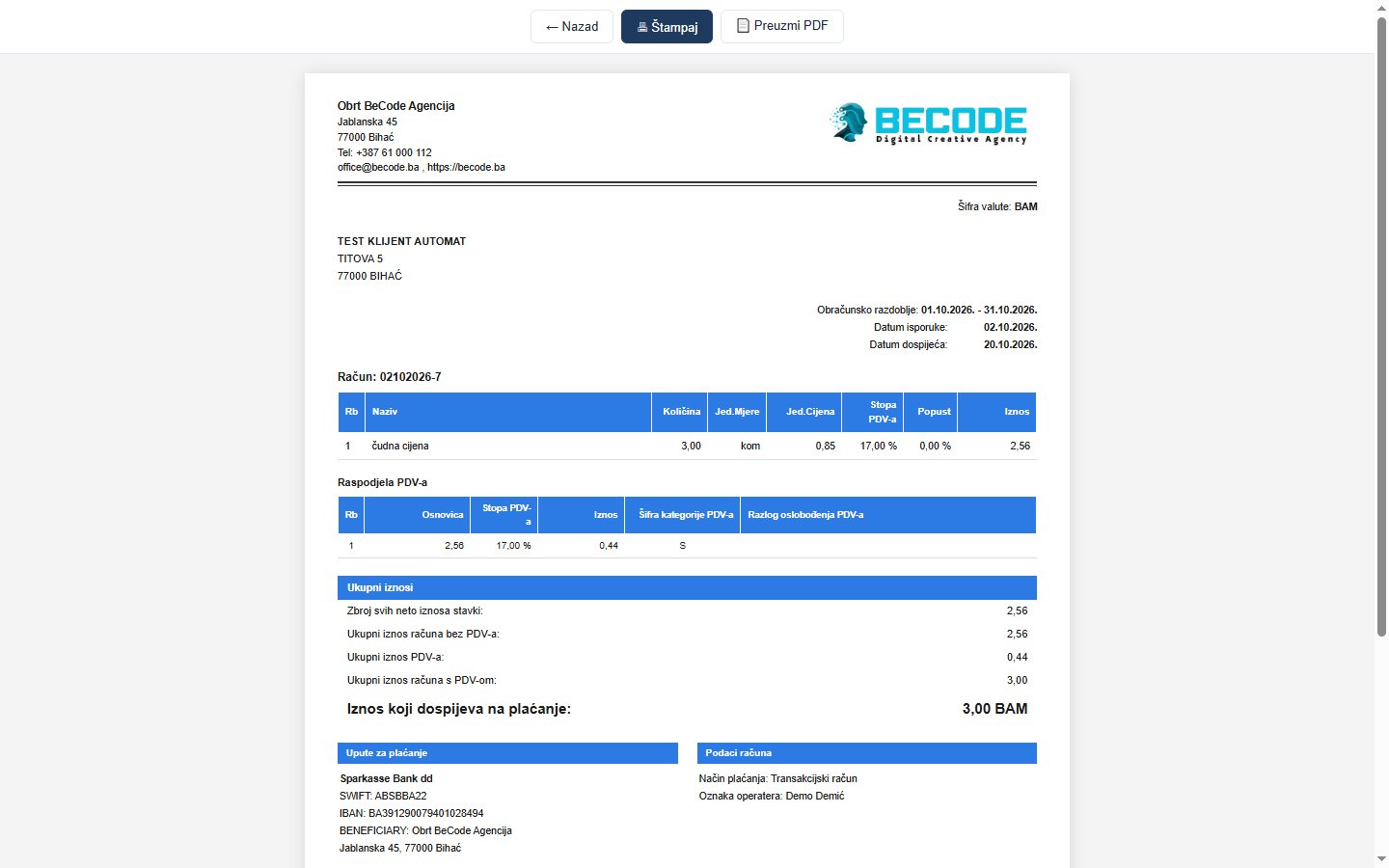Click delivery date value 02.10.2026.
Image resolution: width=1389 pixels, height=868 pixels.
click(x=1010, y=327)
